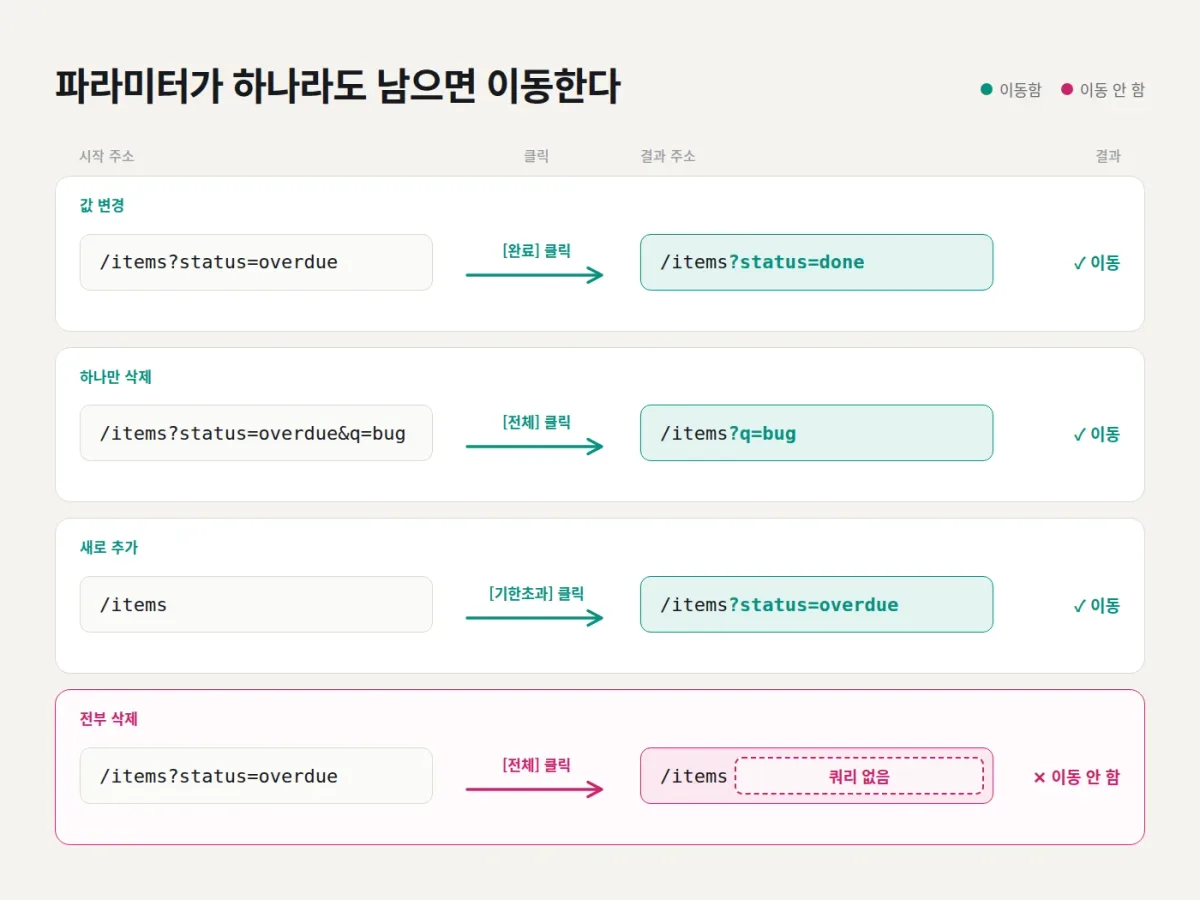The height and width of the screenshot is (900, 1200).
Task: Click the start address in the "전부 삭제" card
Action: pos(256,776)
